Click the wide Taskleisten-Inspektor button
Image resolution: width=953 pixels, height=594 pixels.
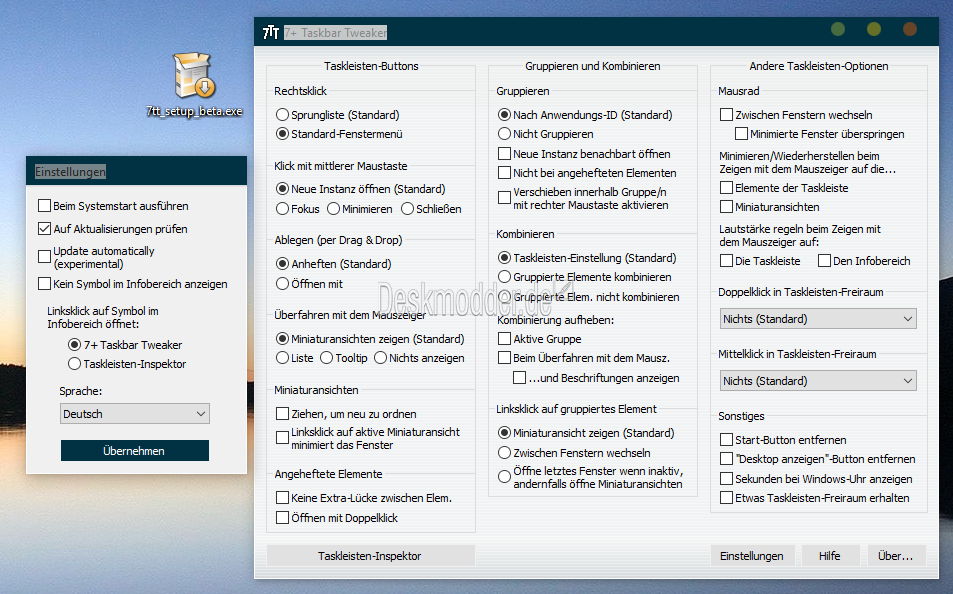pos(370,556)
